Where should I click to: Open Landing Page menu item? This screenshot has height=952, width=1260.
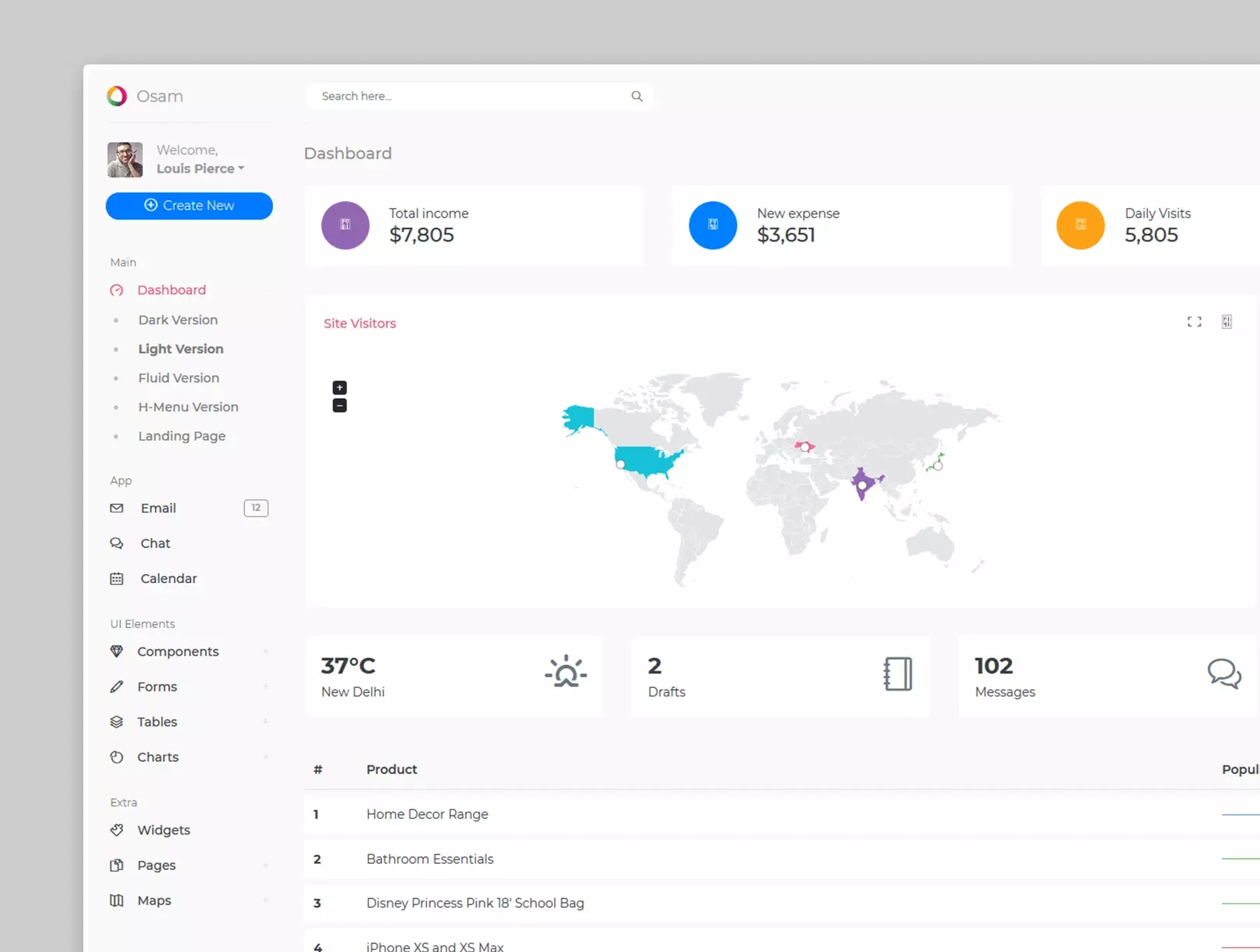(182, 436)
